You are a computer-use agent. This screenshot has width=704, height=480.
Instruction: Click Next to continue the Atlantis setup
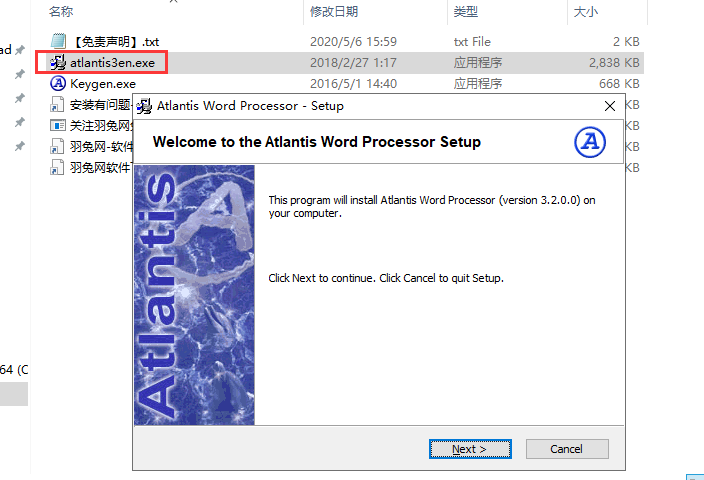470,449
